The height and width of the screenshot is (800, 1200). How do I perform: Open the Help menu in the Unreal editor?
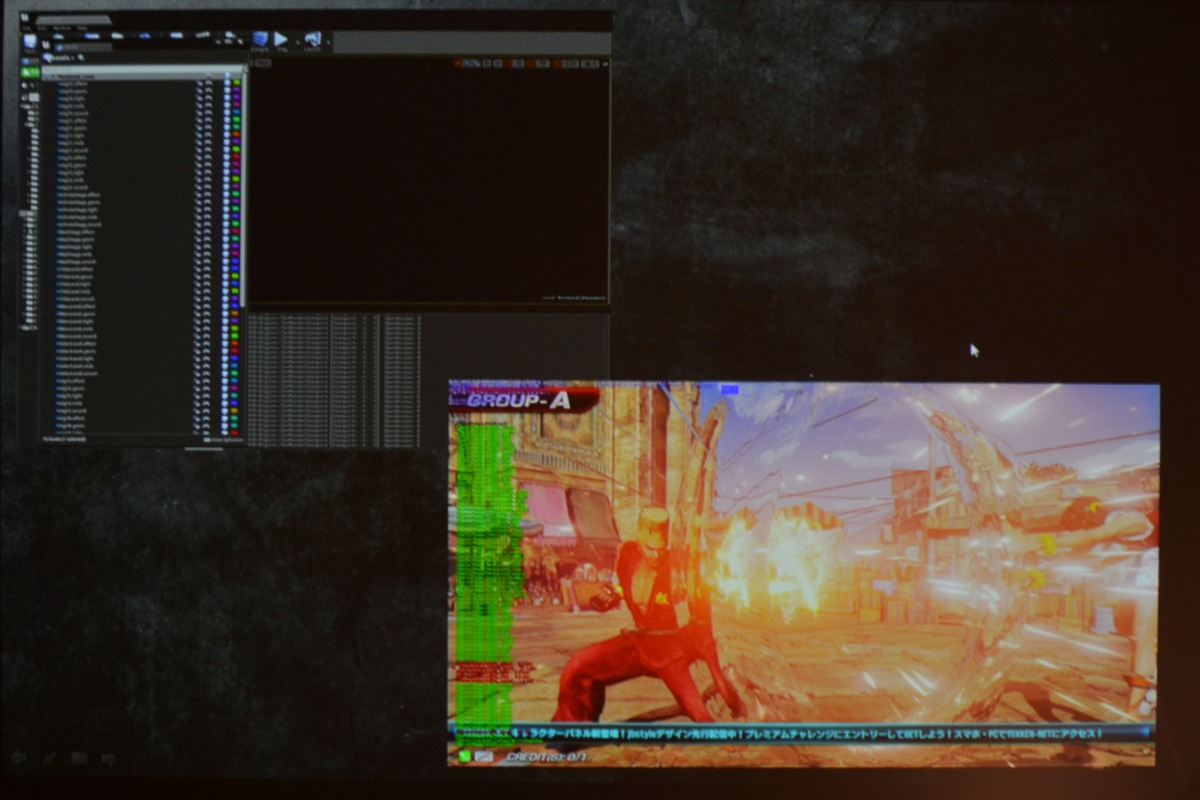[x=82, y=27]
